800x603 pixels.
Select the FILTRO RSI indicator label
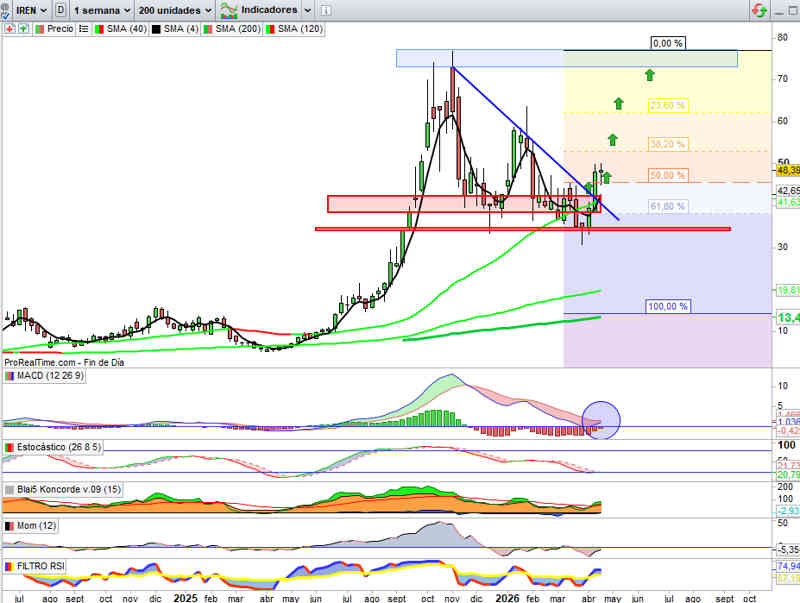(x=45, y=566)
